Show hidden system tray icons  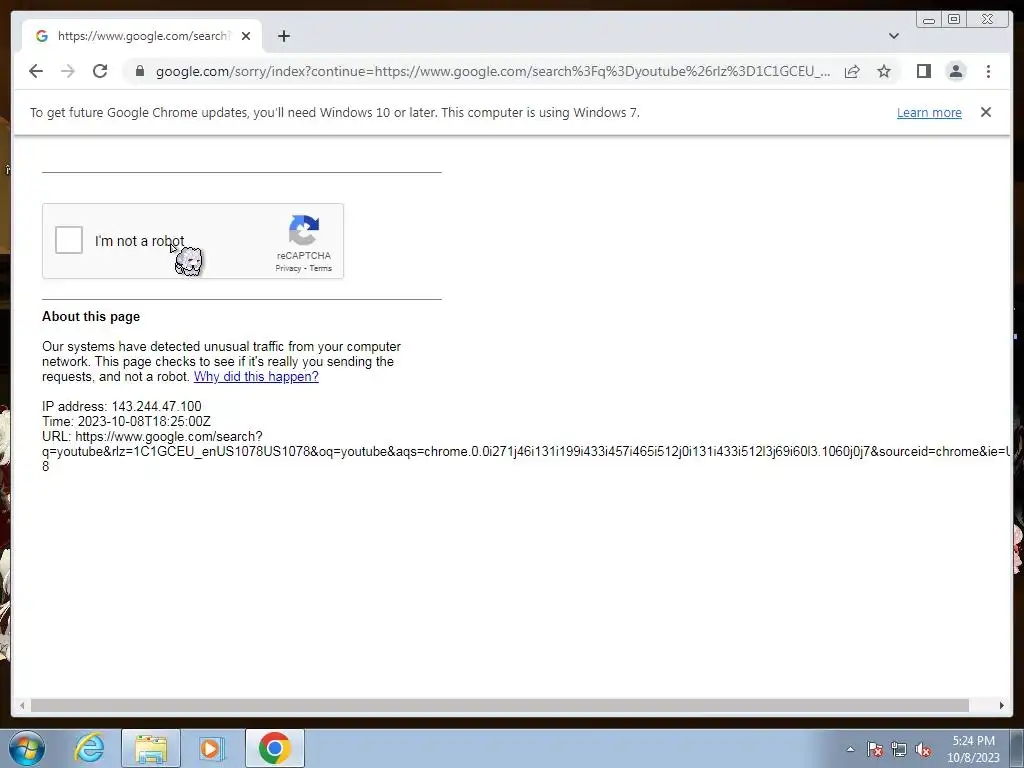[850, 749]
